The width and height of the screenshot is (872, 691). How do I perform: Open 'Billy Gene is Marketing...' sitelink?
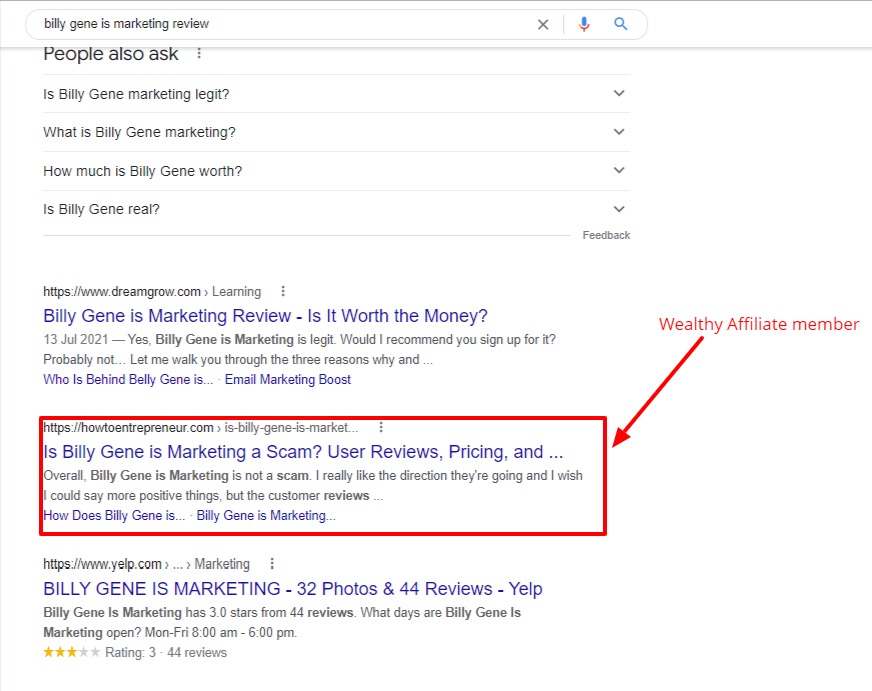click(x=266, y=516)
